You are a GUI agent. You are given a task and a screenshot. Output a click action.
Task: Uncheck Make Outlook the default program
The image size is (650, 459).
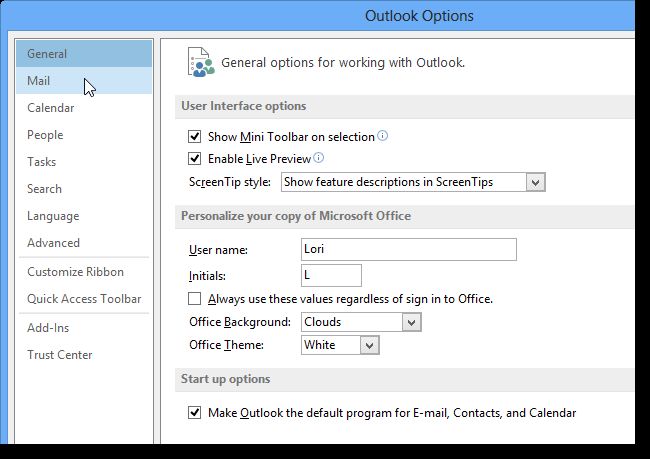pos(195,413)
